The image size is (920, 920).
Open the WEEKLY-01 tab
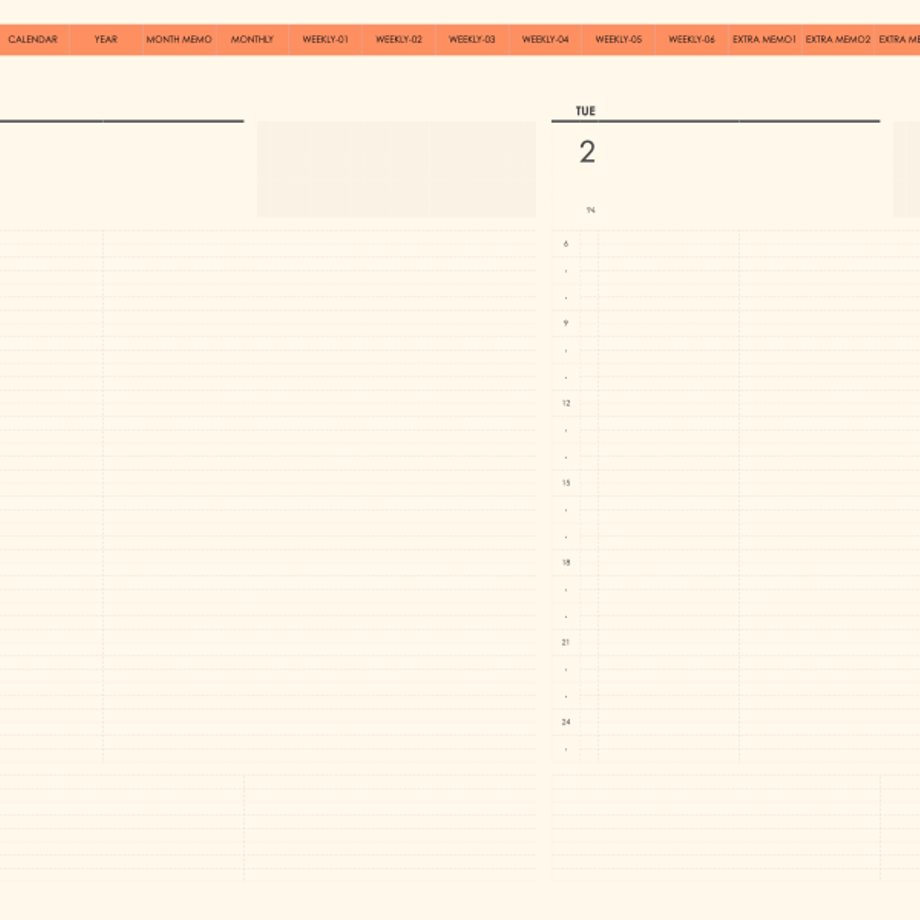click(x=326, y=39)
